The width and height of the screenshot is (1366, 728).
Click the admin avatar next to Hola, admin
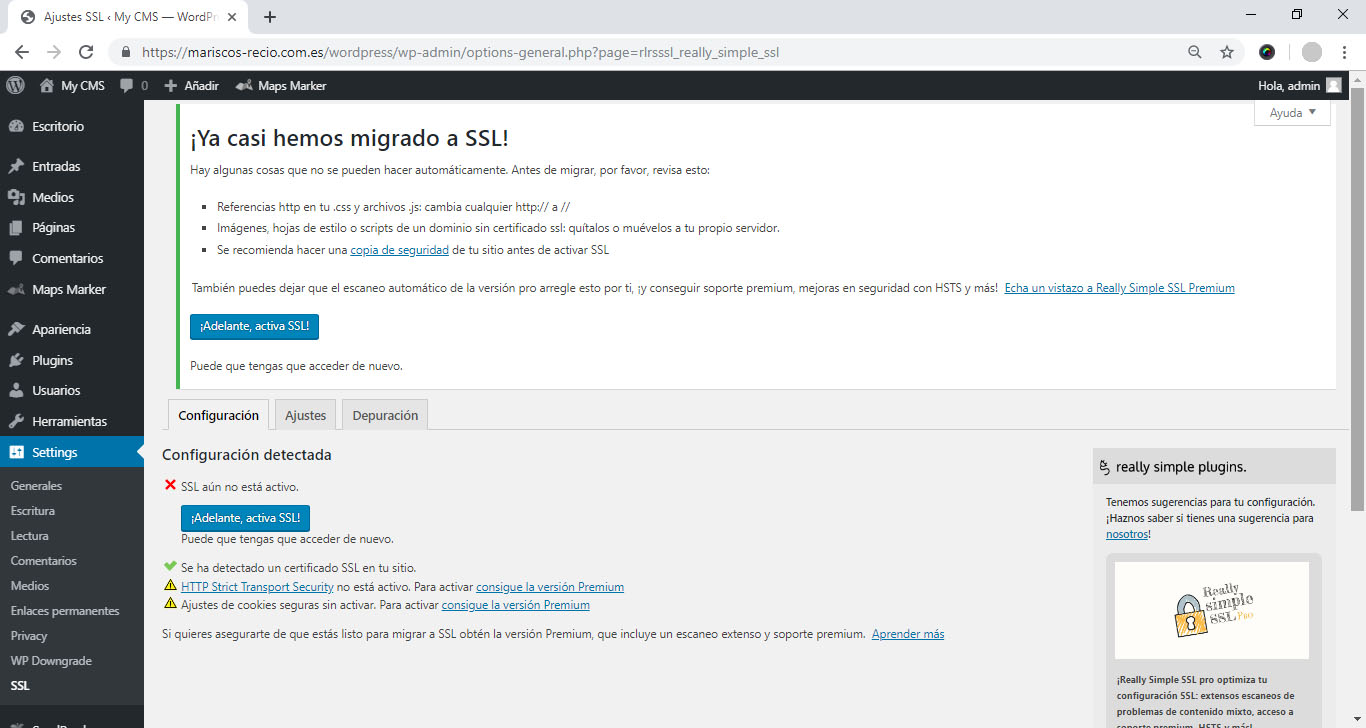[x=1334, y=86]
